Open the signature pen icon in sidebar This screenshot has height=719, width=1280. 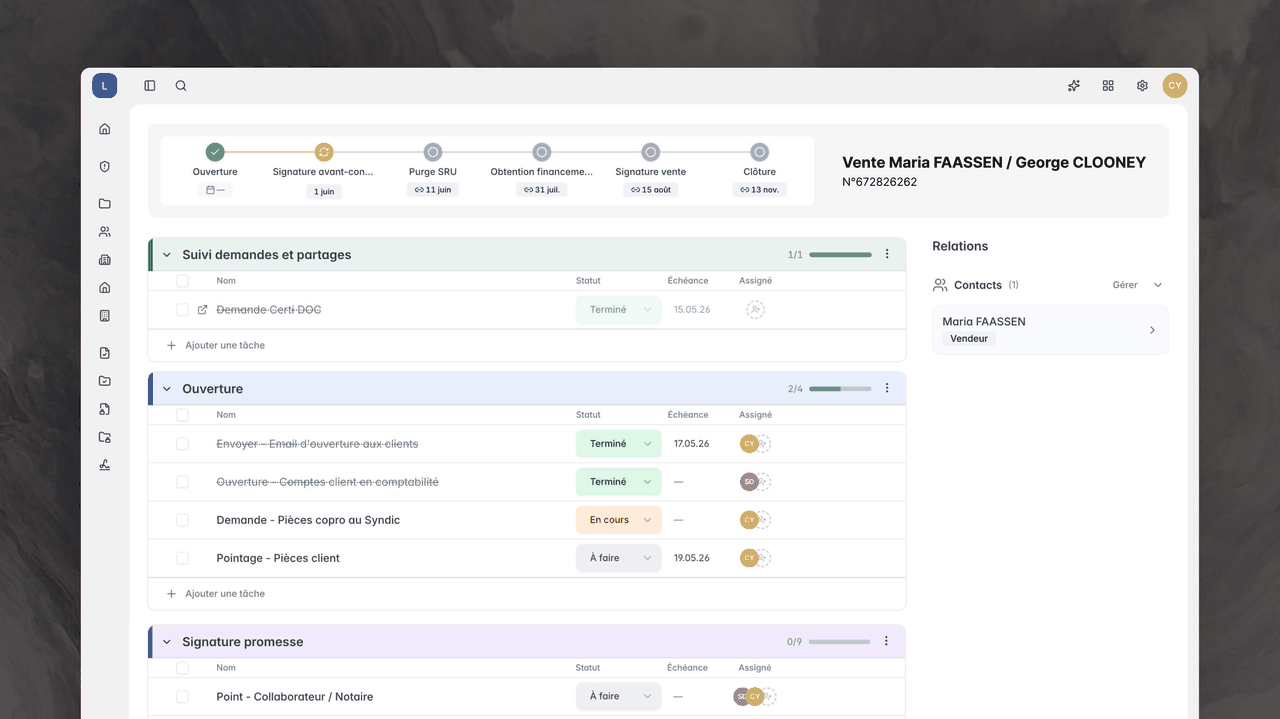(x=105, y=465)
